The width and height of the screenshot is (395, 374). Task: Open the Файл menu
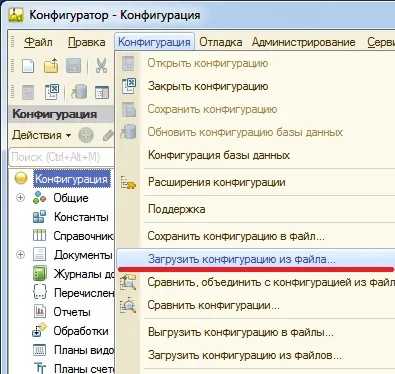38,42
